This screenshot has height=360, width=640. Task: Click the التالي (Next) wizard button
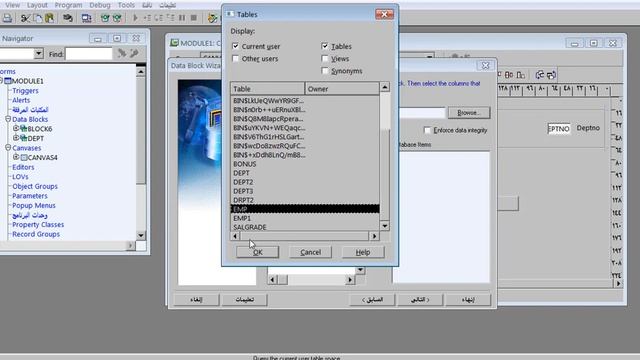(420, 300)
